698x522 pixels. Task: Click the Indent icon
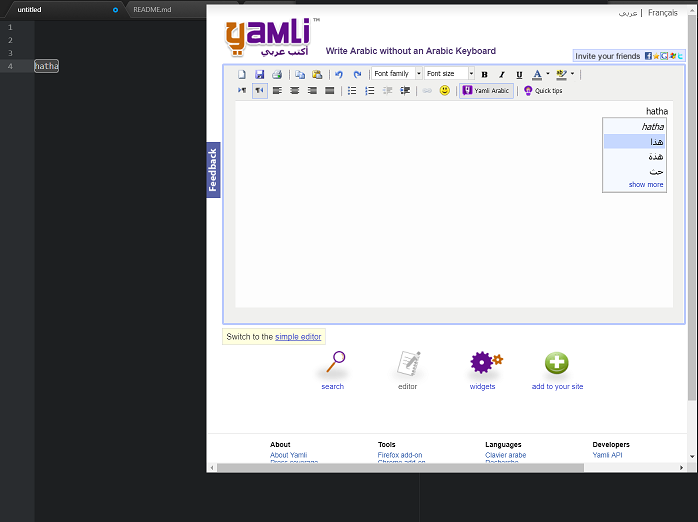point(405,91)
